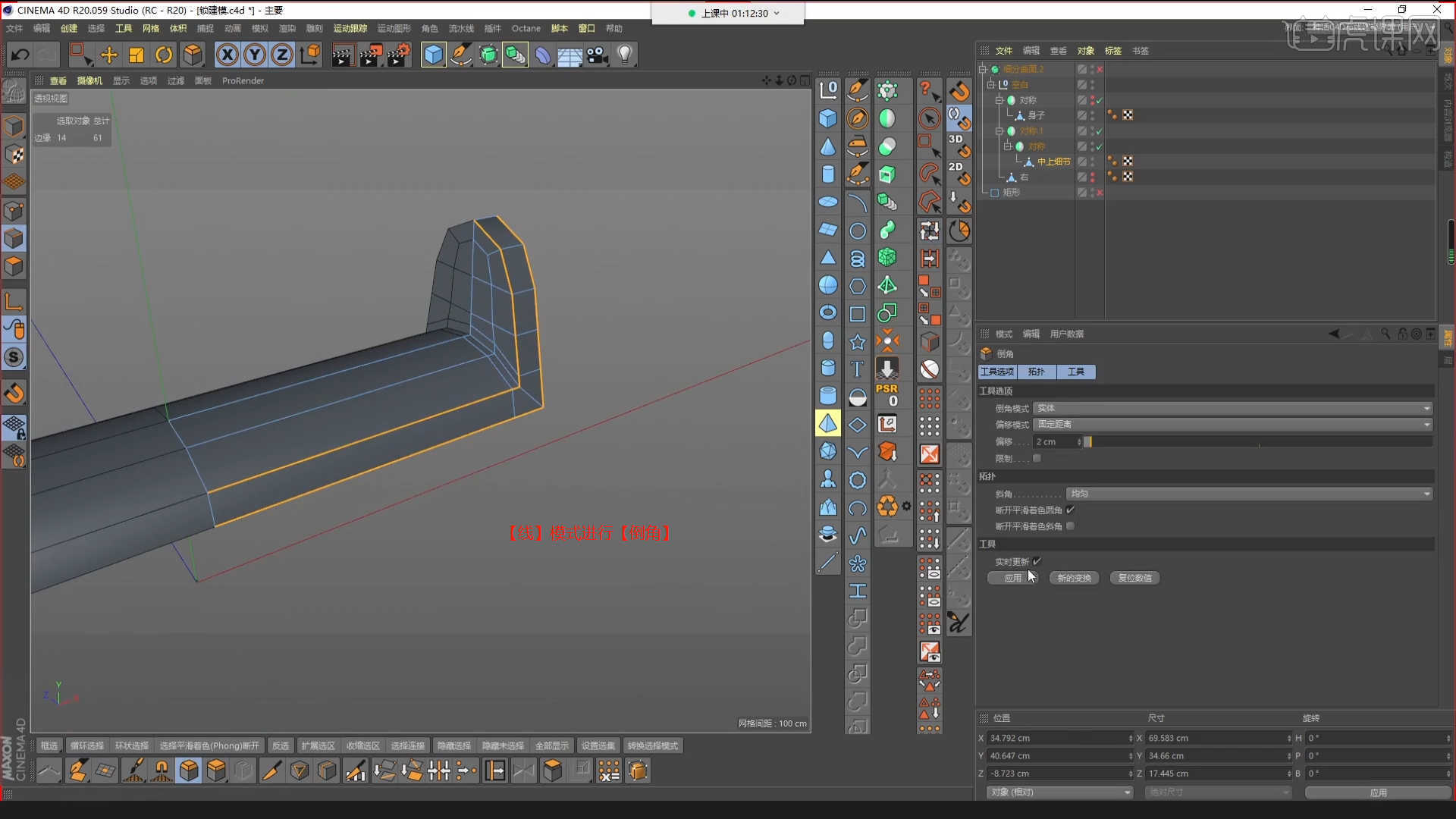Switch to the 工具选项 tab
The image size is (1456, 819).
(x=996, y=372)
